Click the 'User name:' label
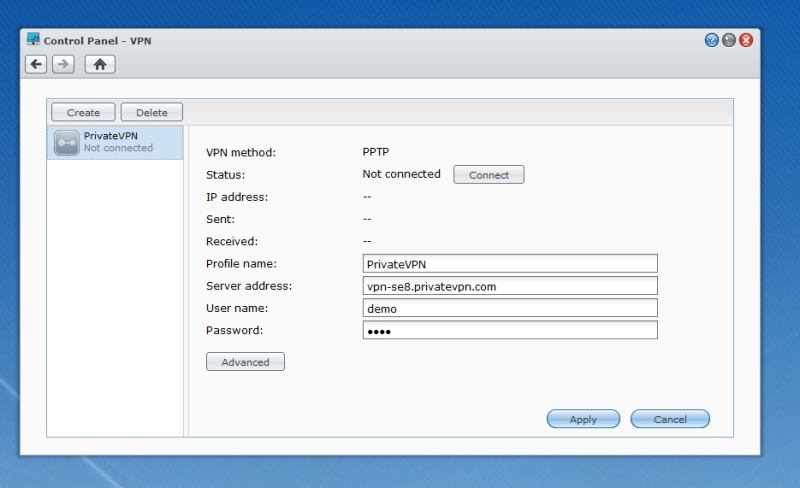This screenshot has width=800, height=488. point(237,308)
